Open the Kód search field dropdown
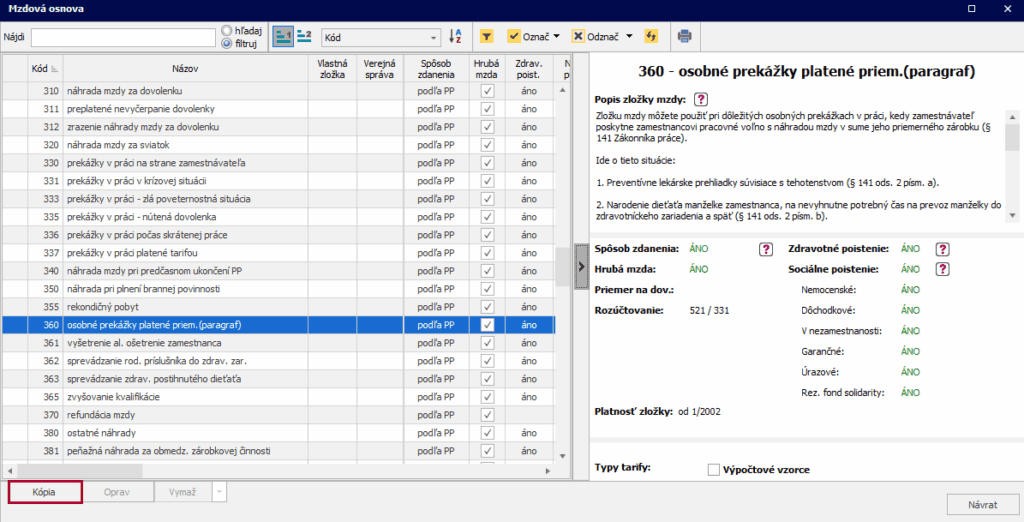This screenshot has width=1024, height=522. pyautogui.click(x=434, y=38)
